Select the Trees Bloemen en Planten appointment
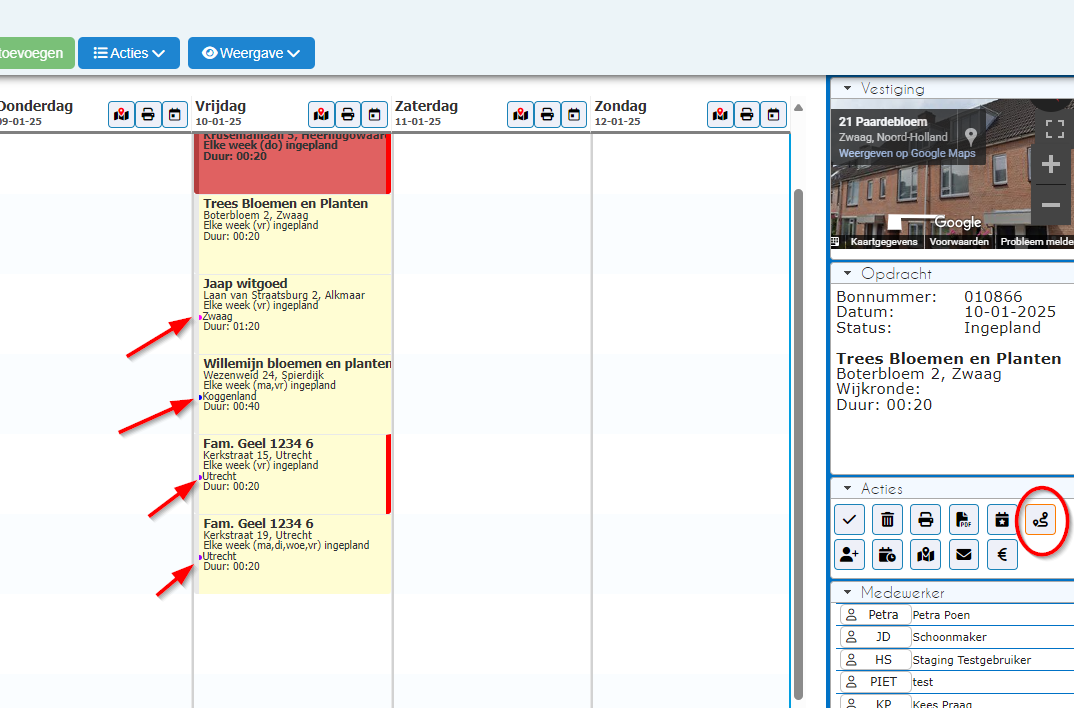 [x=293, y=233]
